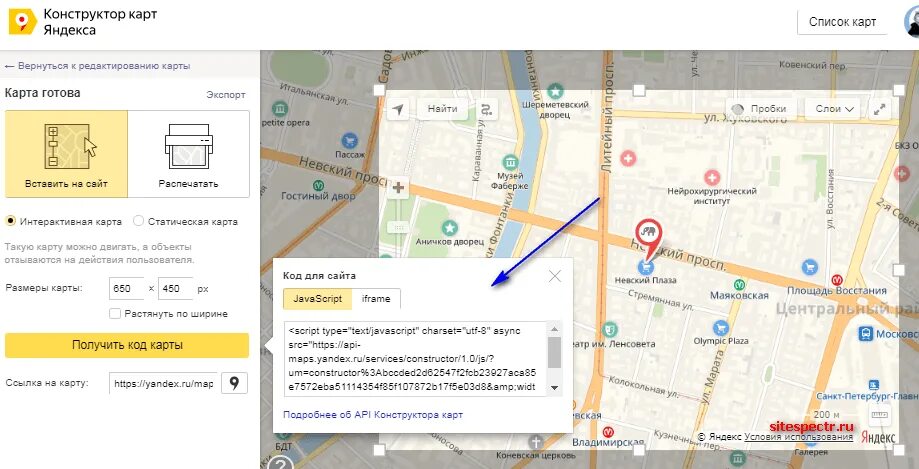
Task: Click the ruler distance tool icon
Action: pyautogui.click(x=880, y=414)
